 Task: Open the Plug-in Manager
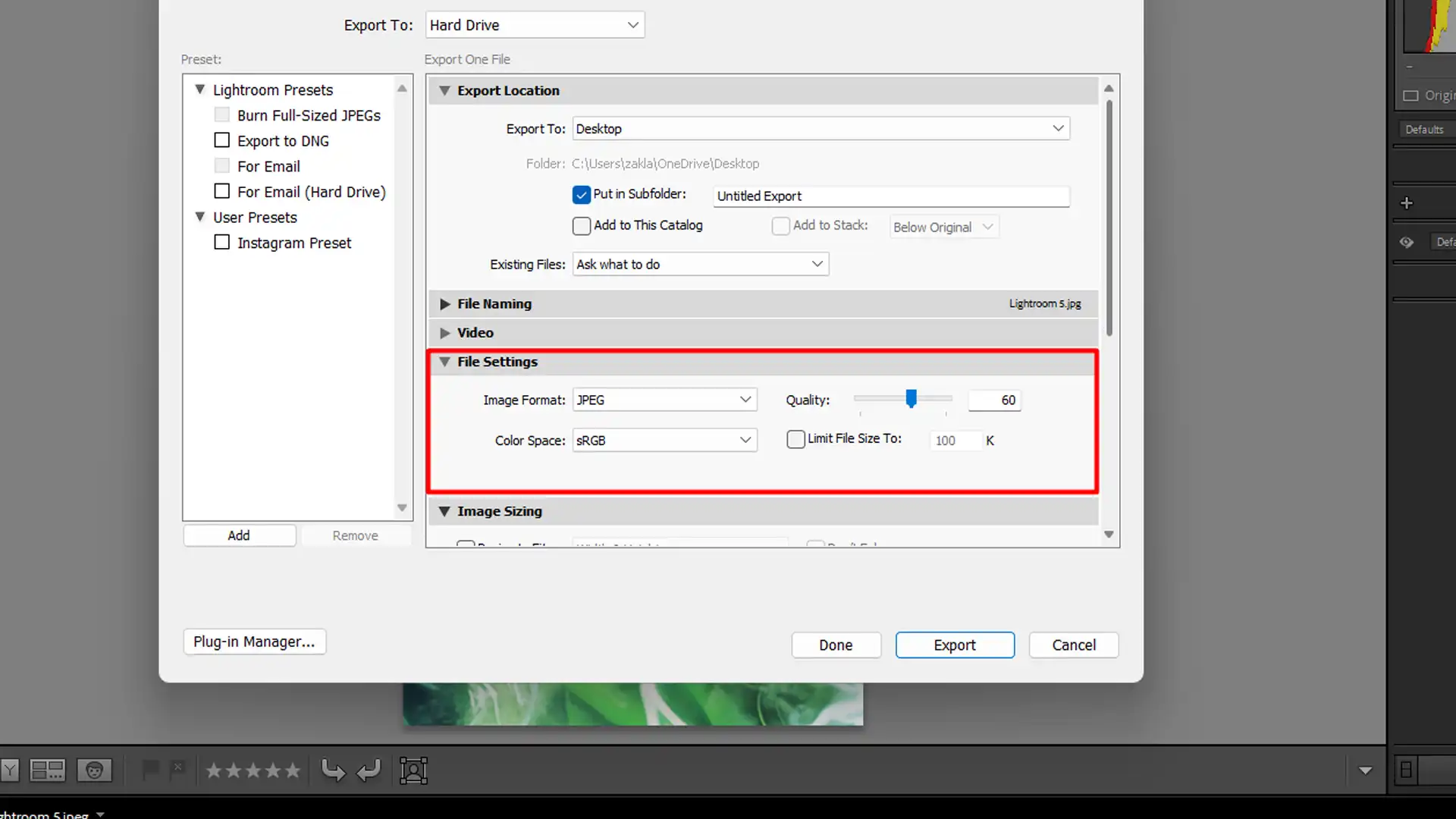(254, 641)
